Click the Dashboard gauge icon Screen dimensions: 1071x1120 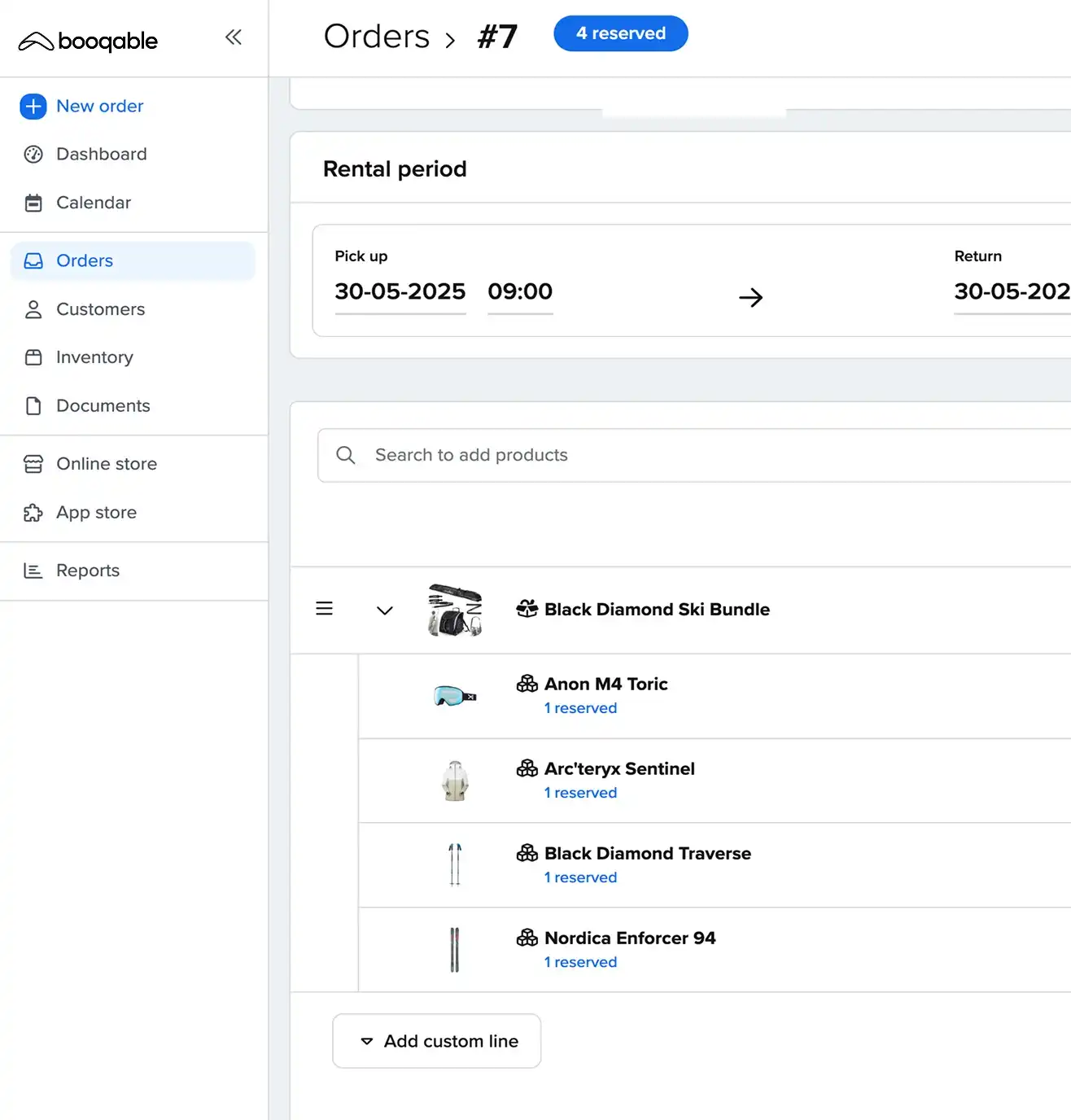(33, 155)
